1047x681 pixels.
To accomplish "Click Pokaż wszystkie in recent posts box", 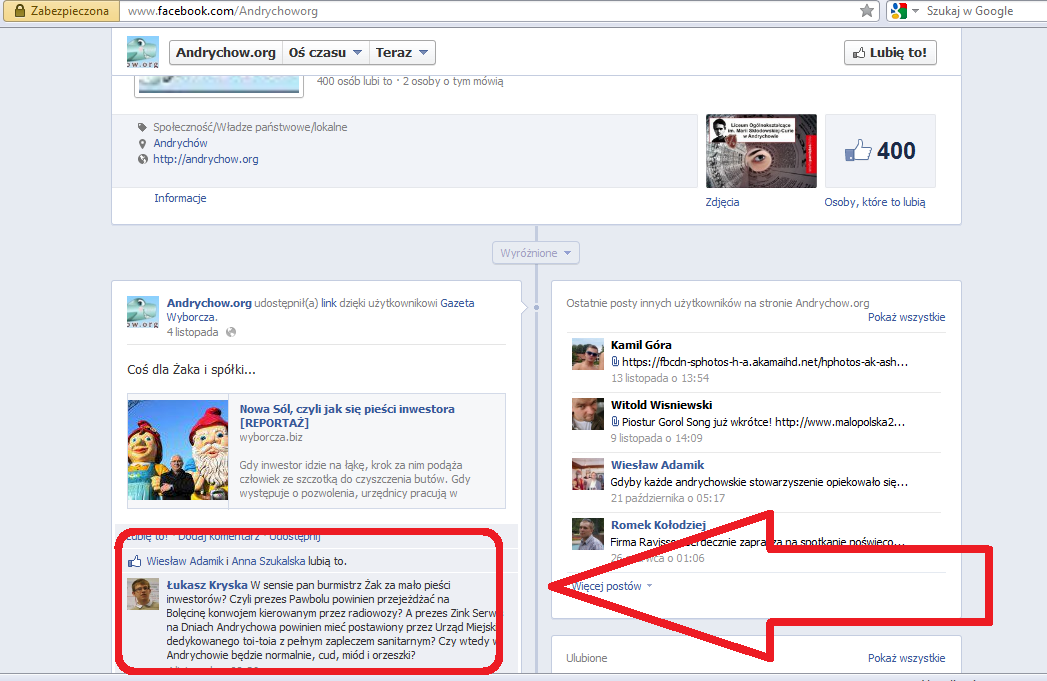I will click(907, 317).
